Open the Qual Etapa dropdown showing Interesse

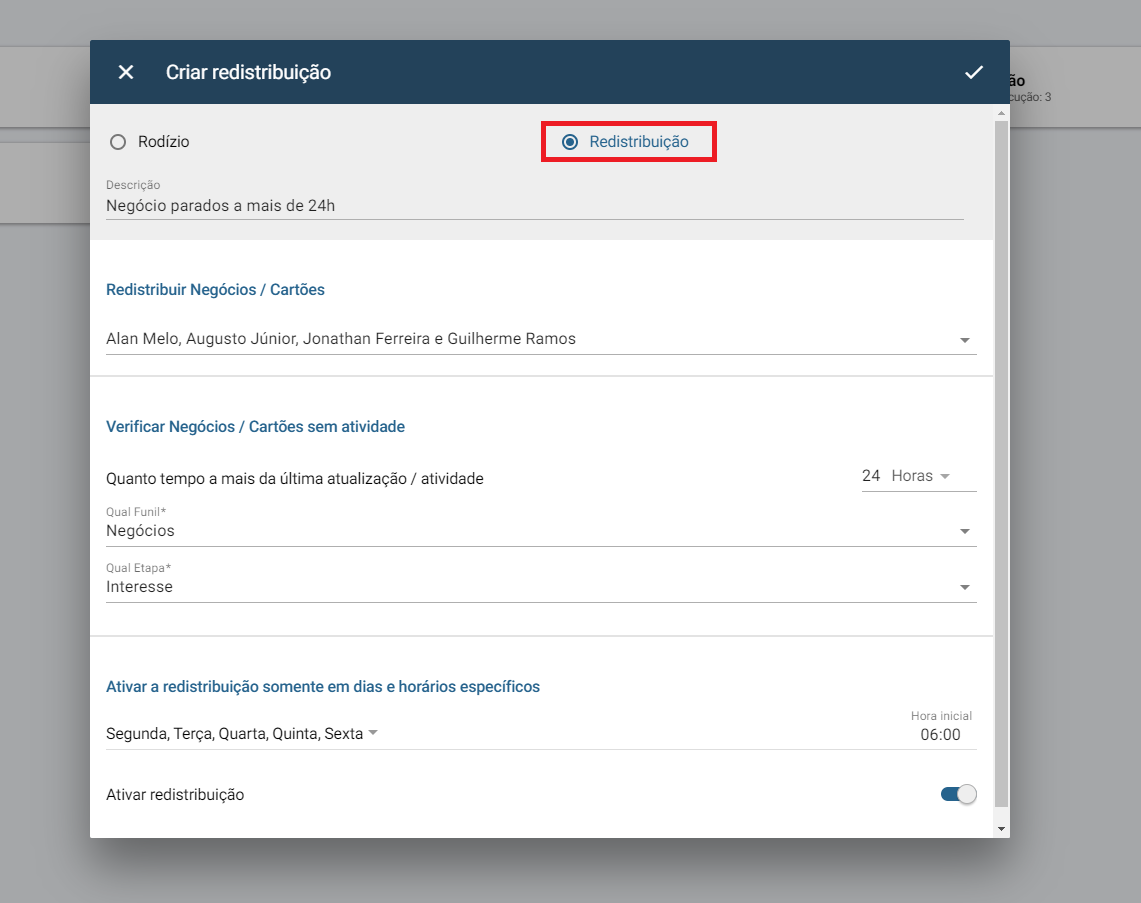(x=541, y=587)
